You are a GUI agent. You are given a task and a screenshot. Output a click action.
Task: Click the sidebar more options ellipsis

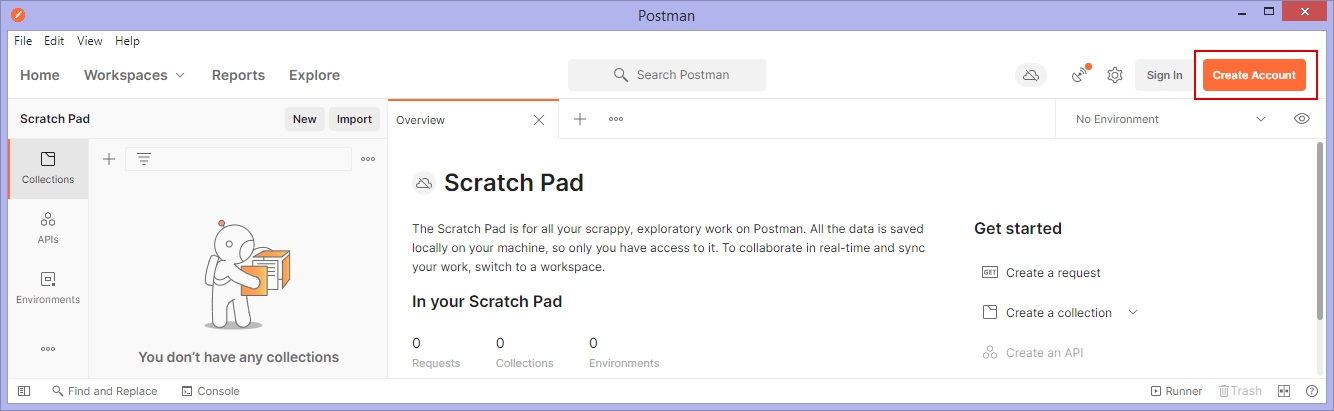coord(48,349)
